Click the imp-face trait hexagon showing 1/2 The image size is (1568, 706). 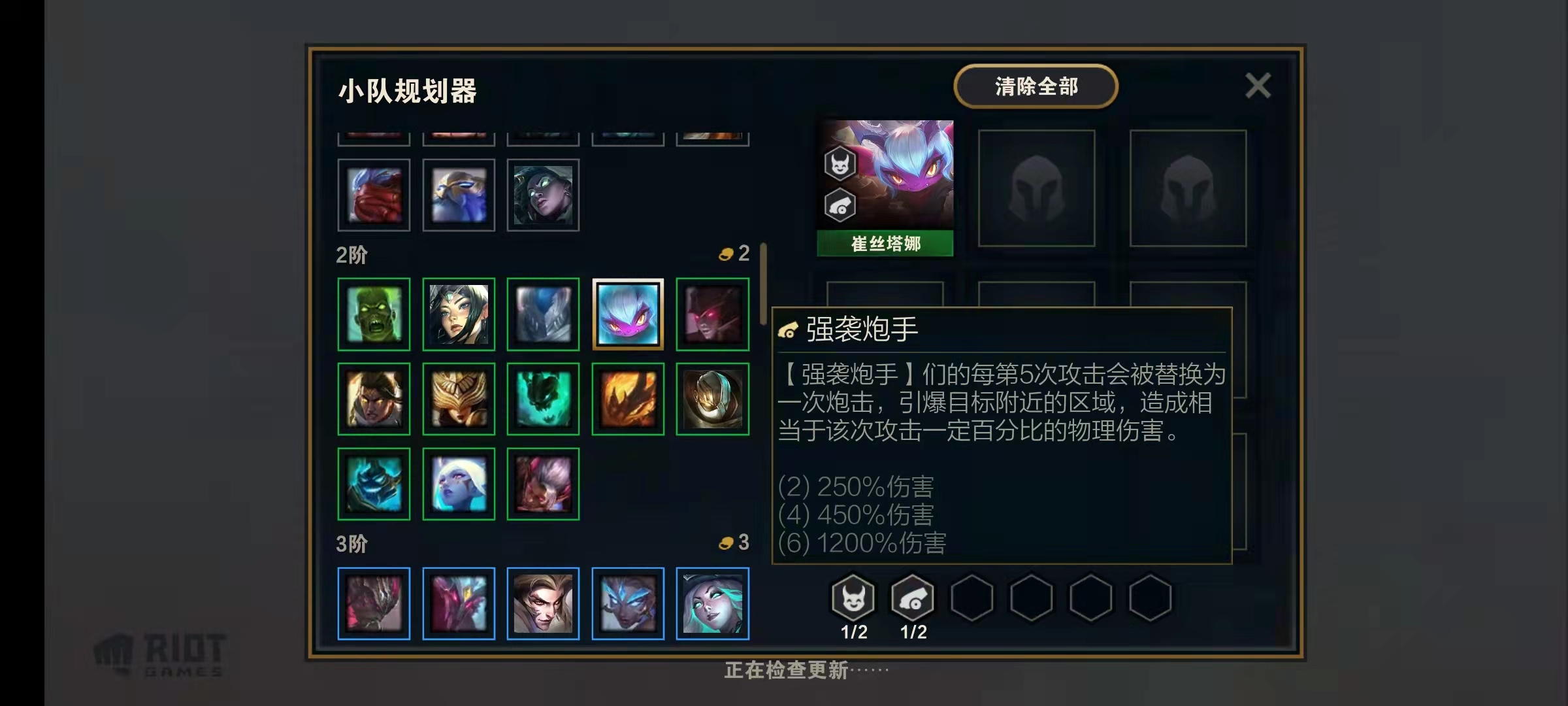853,597
